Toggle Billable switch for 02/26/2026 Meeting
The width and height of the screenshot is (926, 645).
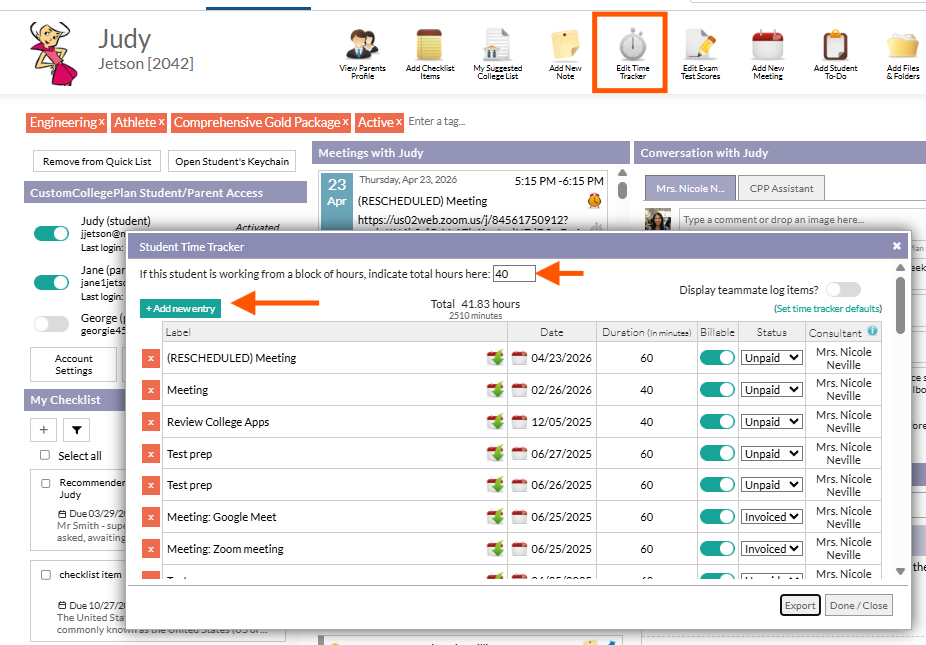click(x=717, y=390)
